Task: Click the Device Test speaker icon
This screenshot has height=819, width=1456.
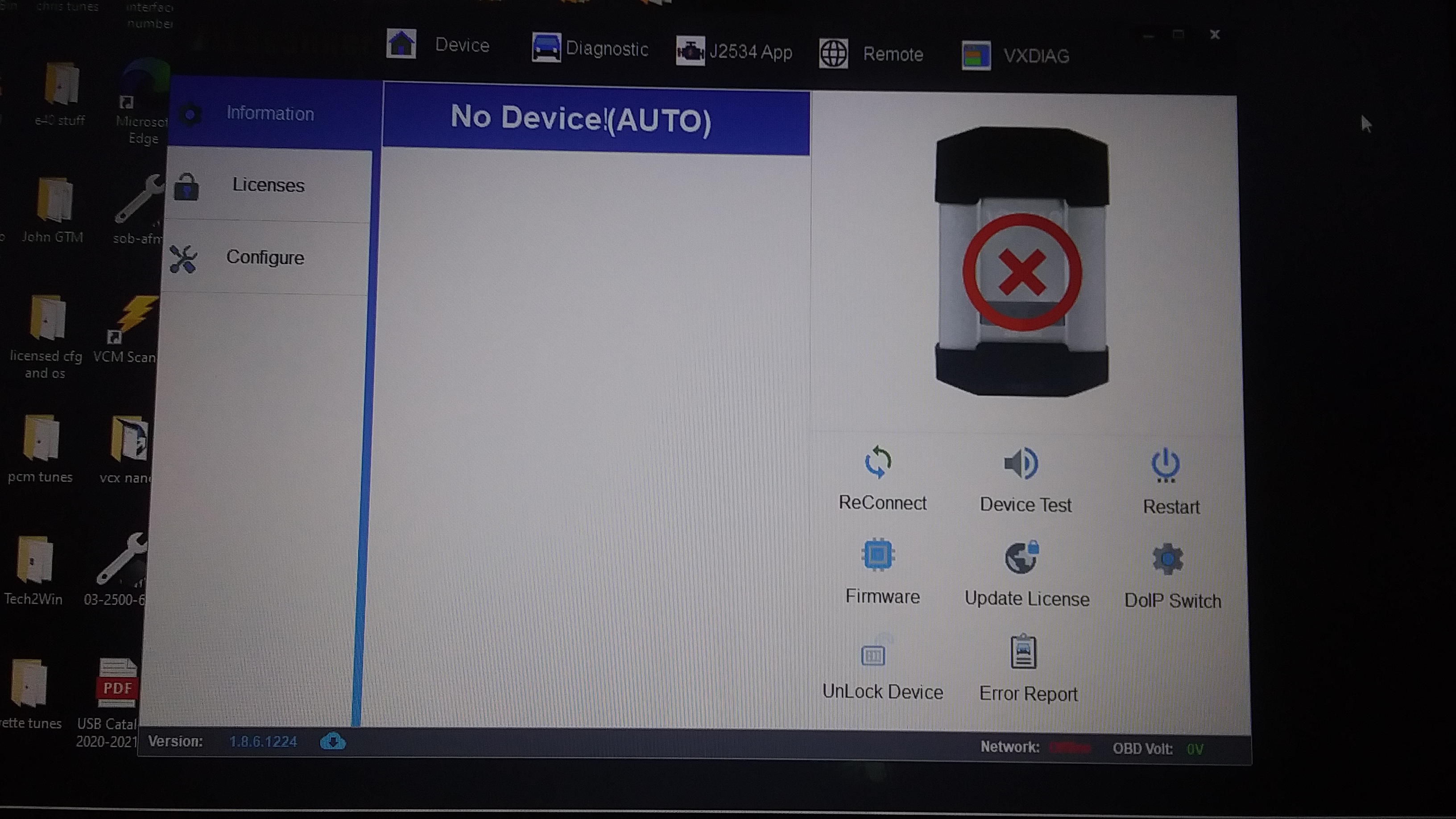Action: pos(1021,463)
